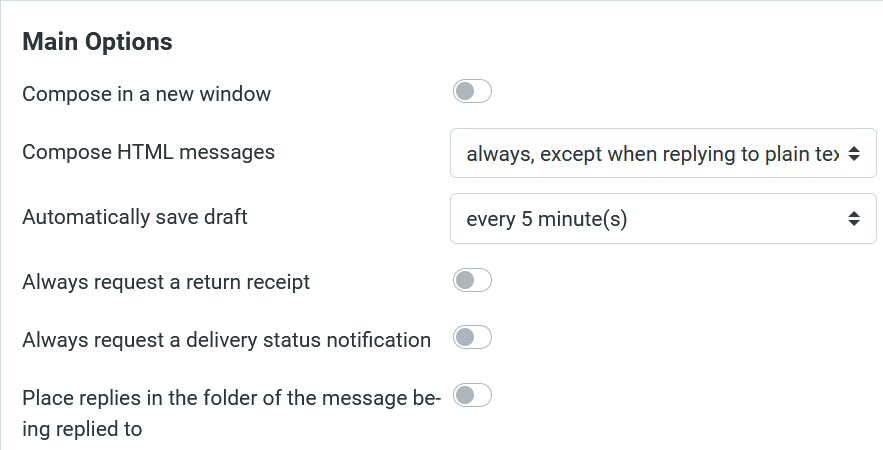Click the 'Compose in a new window' label
The height and width of the screenshot is (450, 883).
coord(147,95)
